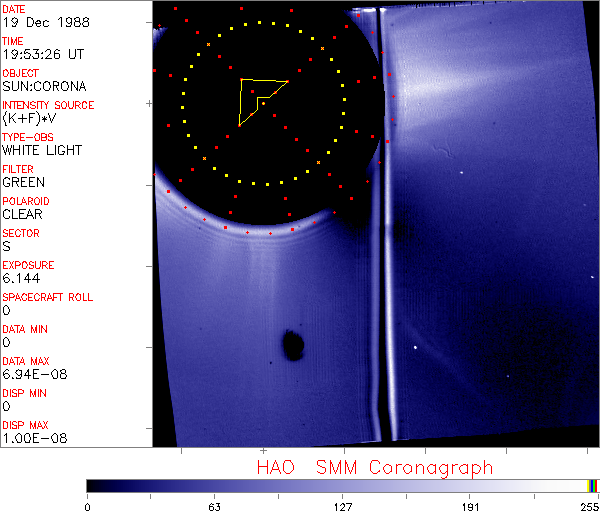Click the INTENSITY SOURCE label
Viewport: 600px width, 512px height.
48,105
